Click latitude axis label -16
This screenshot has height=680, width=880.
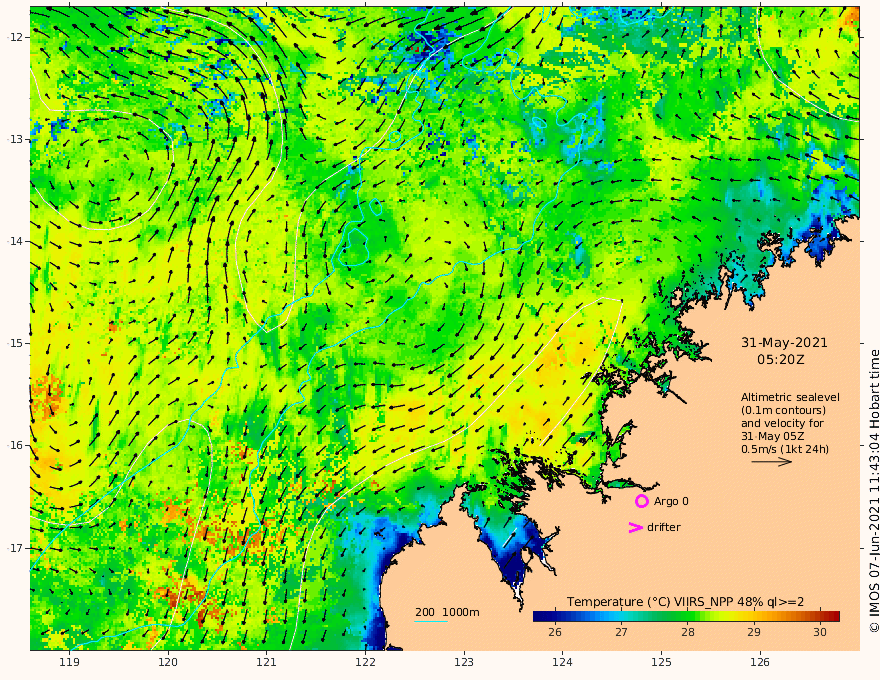tap(14, 445)
